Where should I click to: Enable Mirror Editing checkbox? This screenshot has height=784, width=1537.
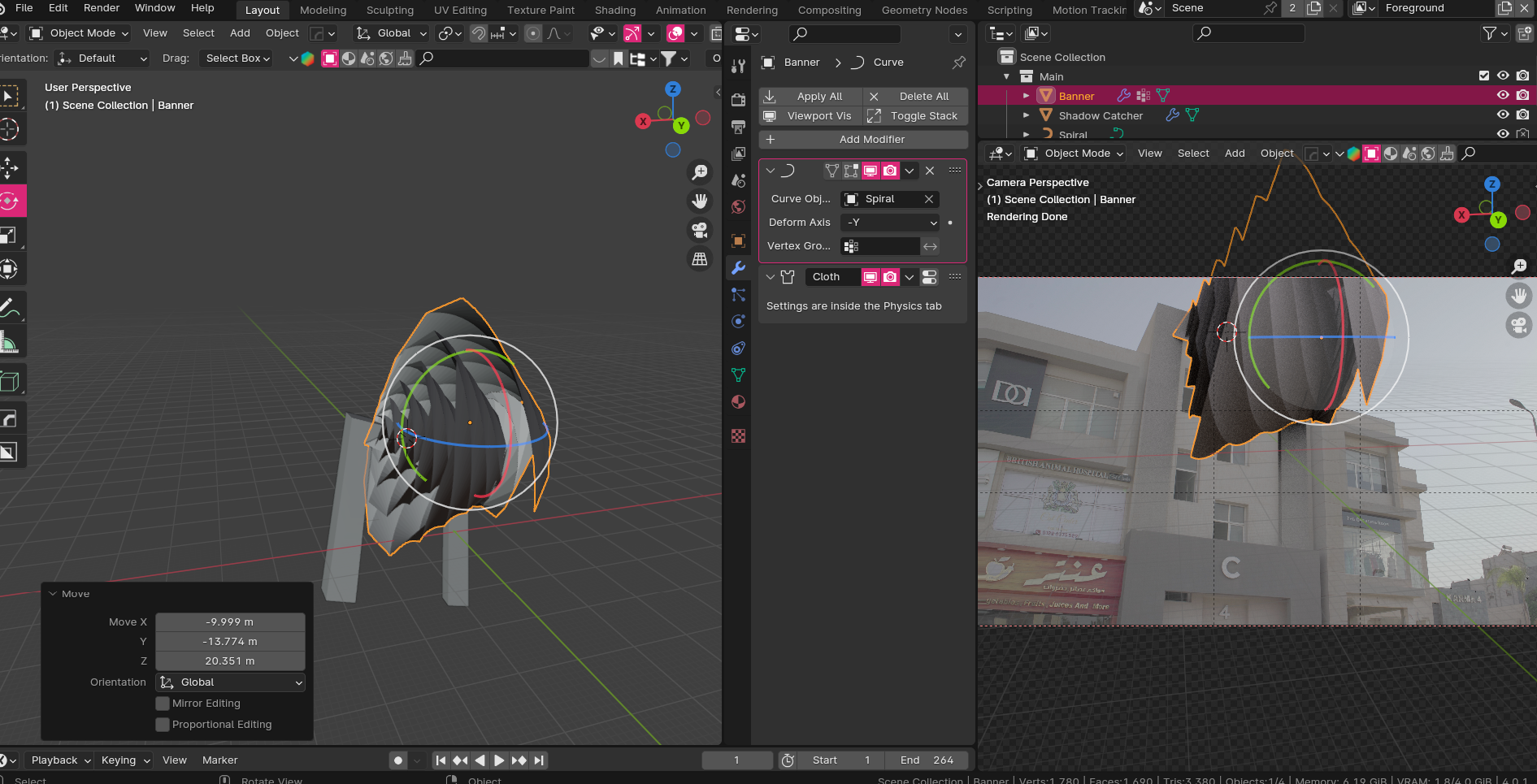(163, 704)
